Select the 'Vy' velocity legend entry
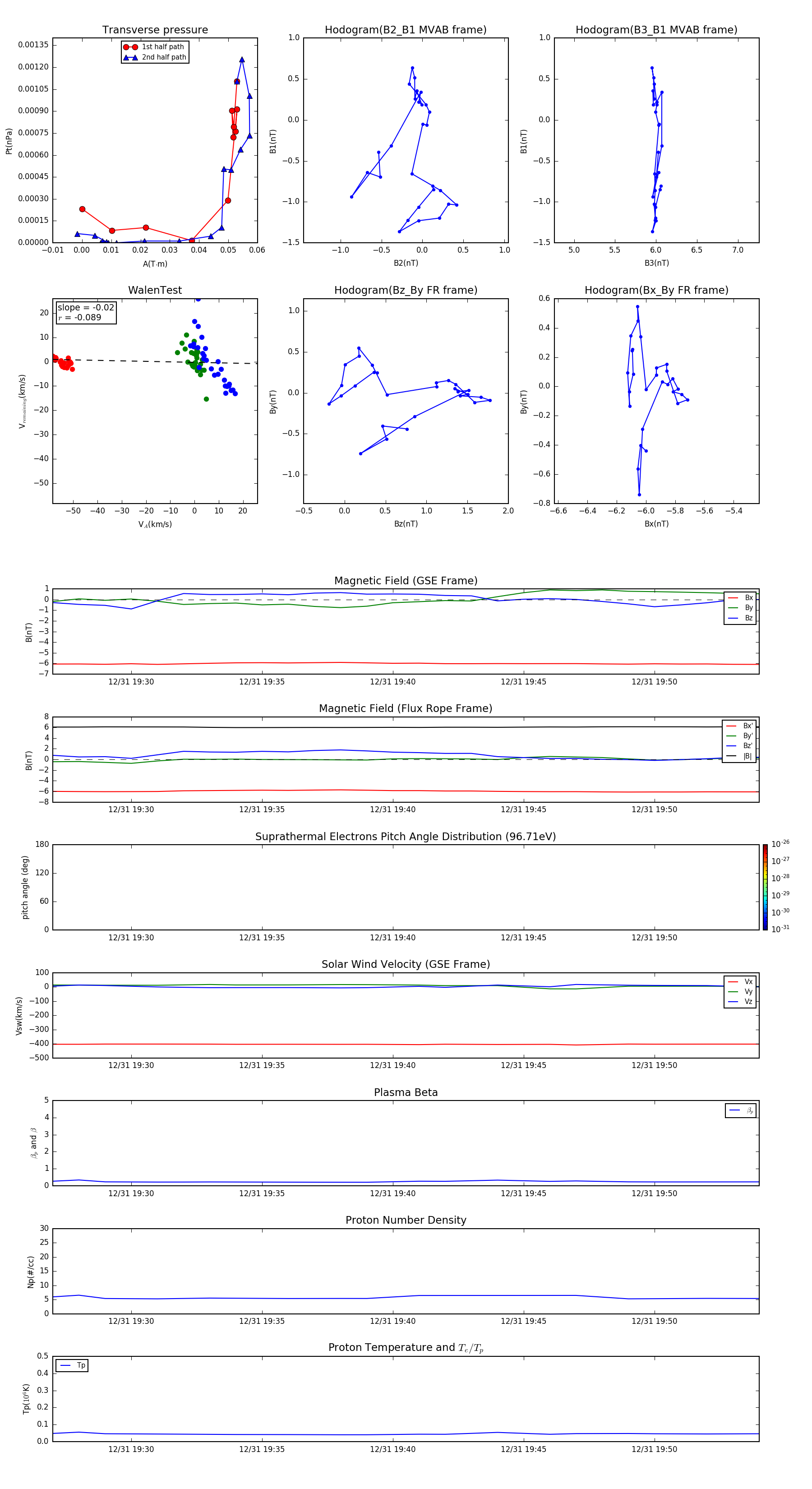Screen dimensions: 812x1489 pos(740,991)
